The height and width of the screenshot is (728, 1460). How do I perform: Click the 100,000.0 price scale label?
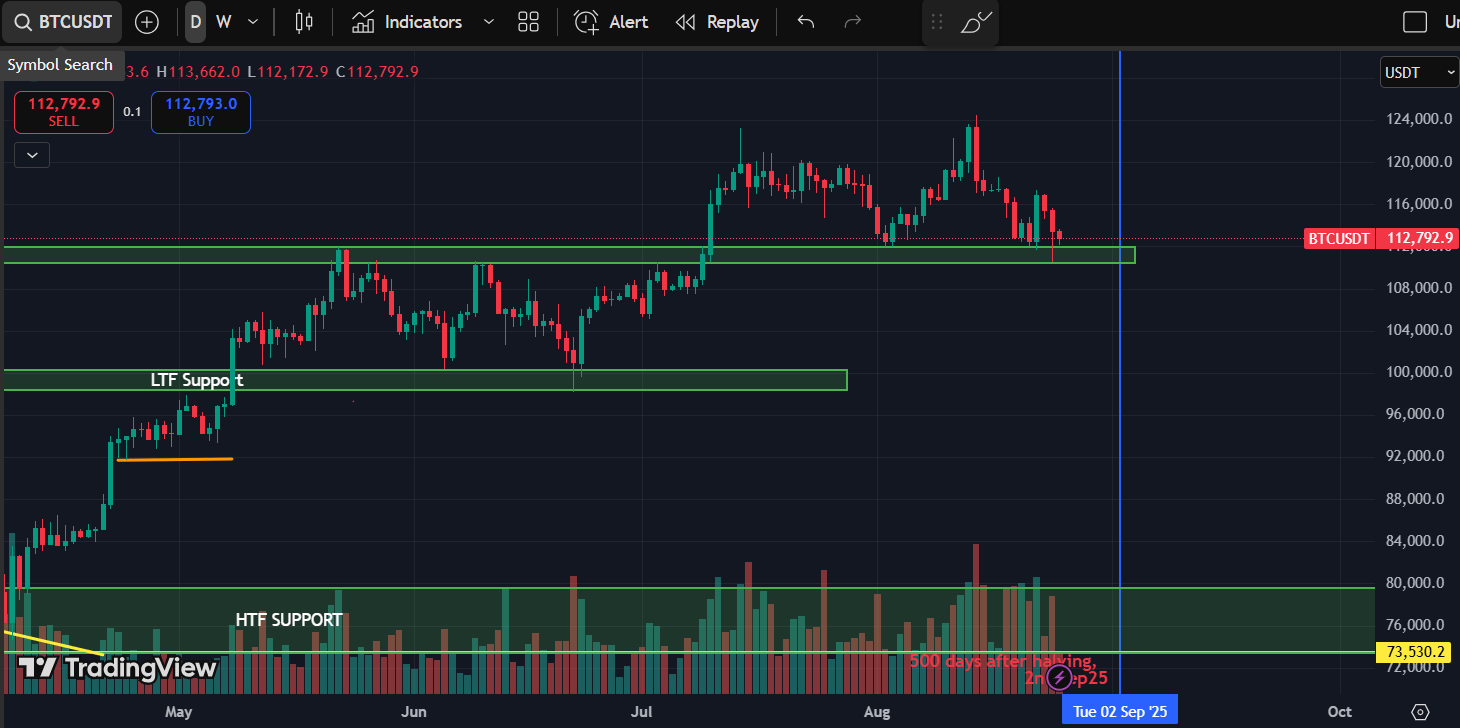tap(1419, 372)
